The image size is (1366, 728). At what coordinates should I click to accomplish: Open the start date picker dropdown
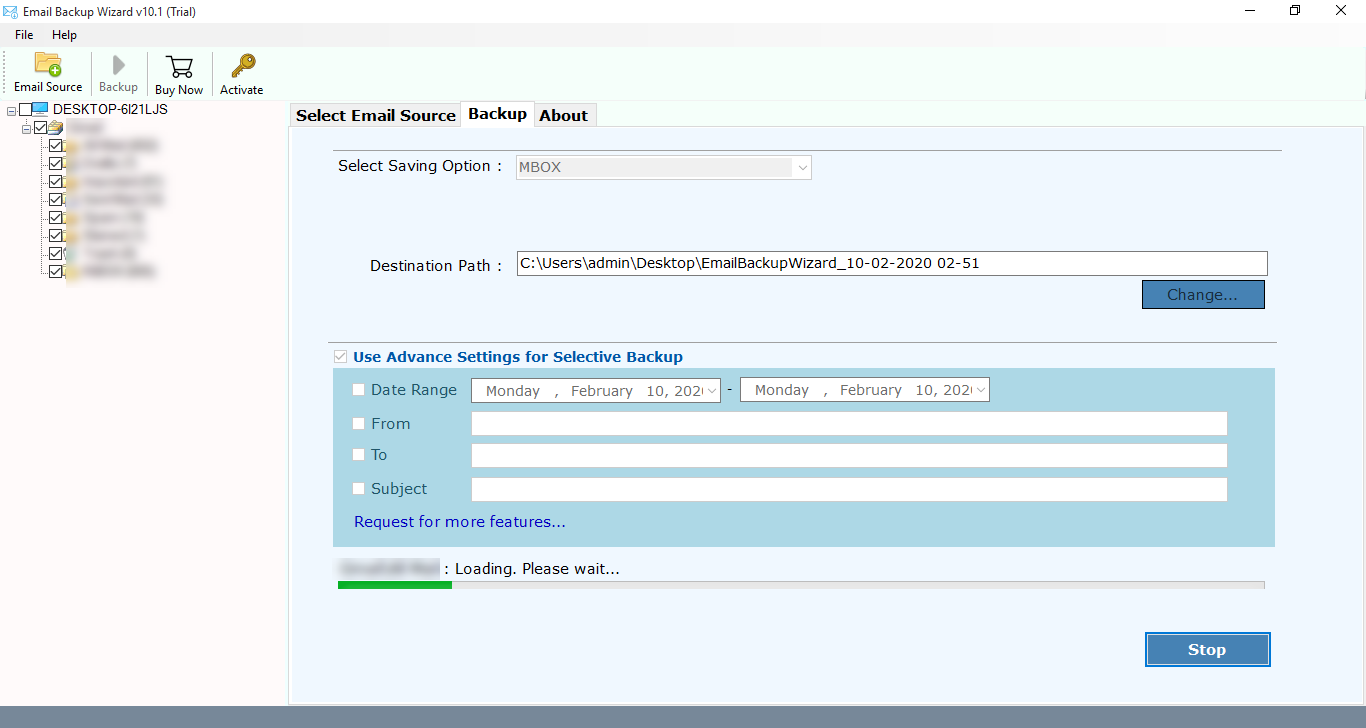[712, 390]
